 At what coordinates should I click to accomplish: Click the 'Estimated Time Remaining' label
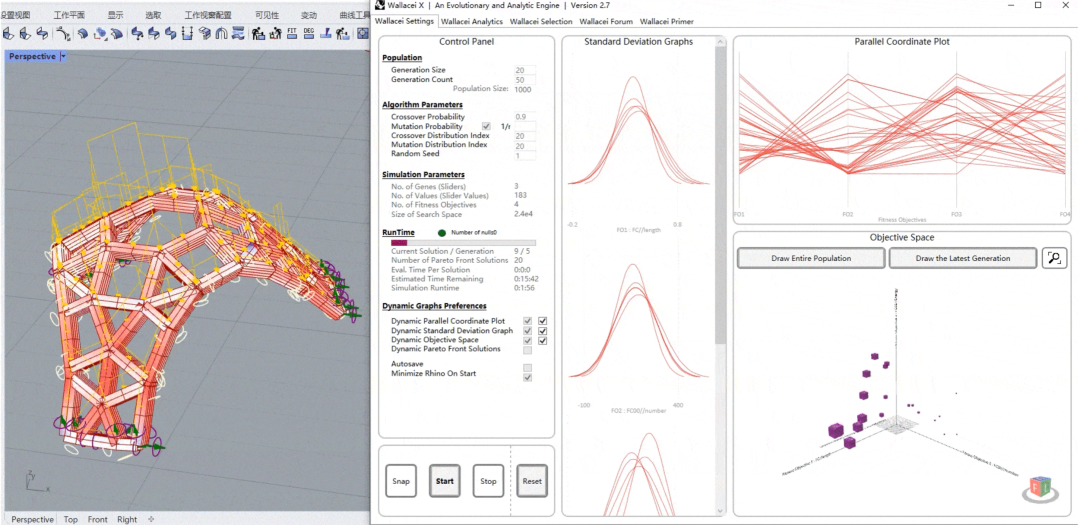pyautogui.click(x=437, y=279)
